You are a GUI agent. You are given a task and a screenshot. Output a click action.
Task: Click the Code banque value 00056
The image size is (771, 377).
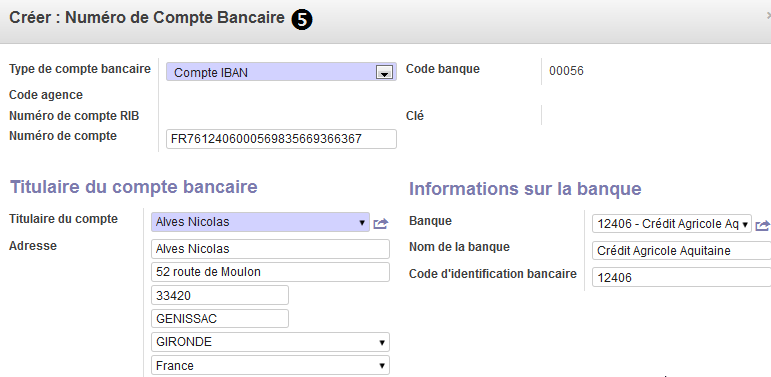(x=566, y=71)
